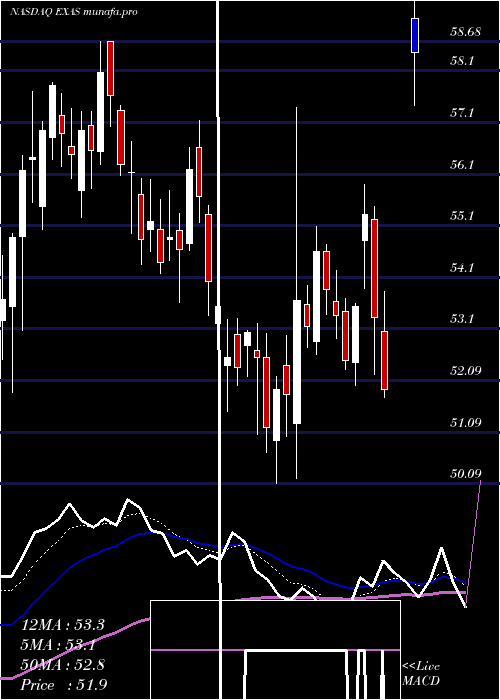
Task: Click the Live MACD label
Action: (421, 674)
